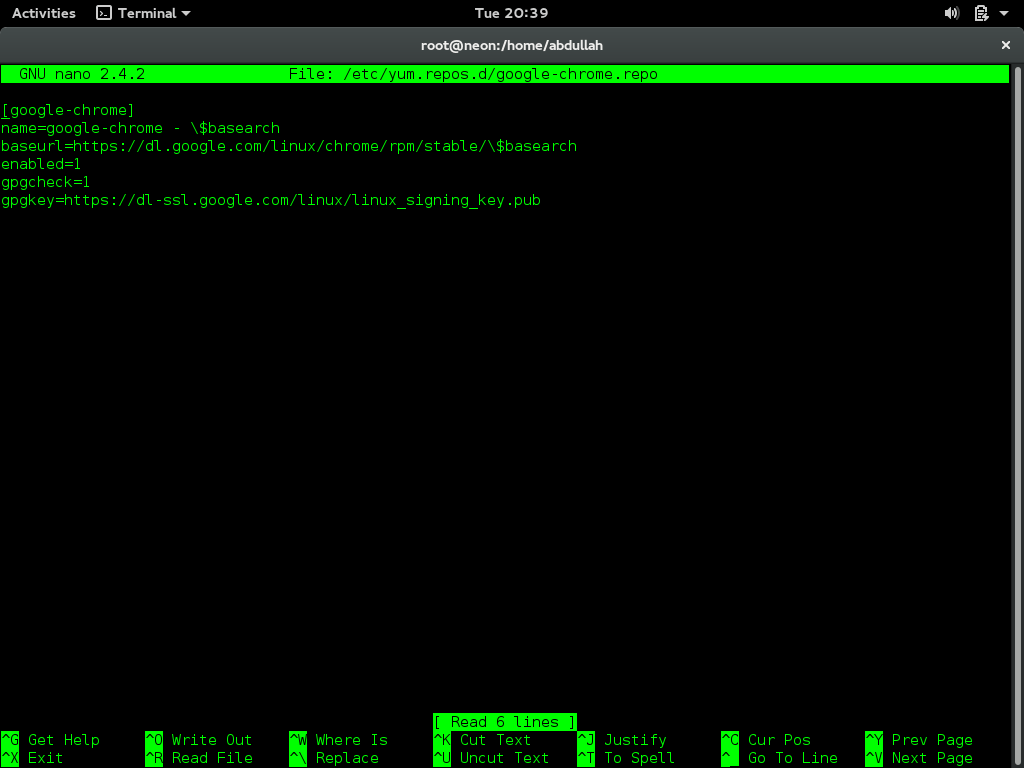The width and height of the screenshot is (1024, 768).
Task: Place cursor on [google-chrome] line
Action: (x=68, y=110)
